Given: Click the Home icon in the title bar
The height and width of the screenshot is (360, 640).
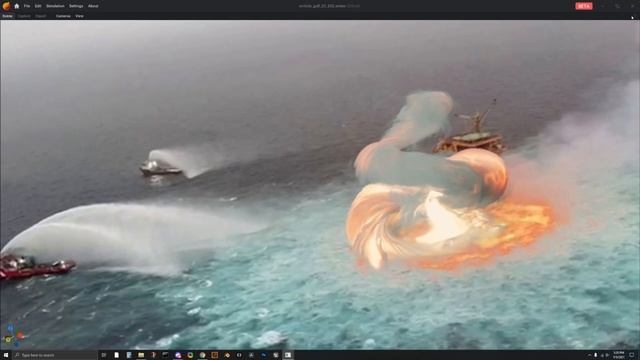Looking at the screenshot, I should point(17,6).
